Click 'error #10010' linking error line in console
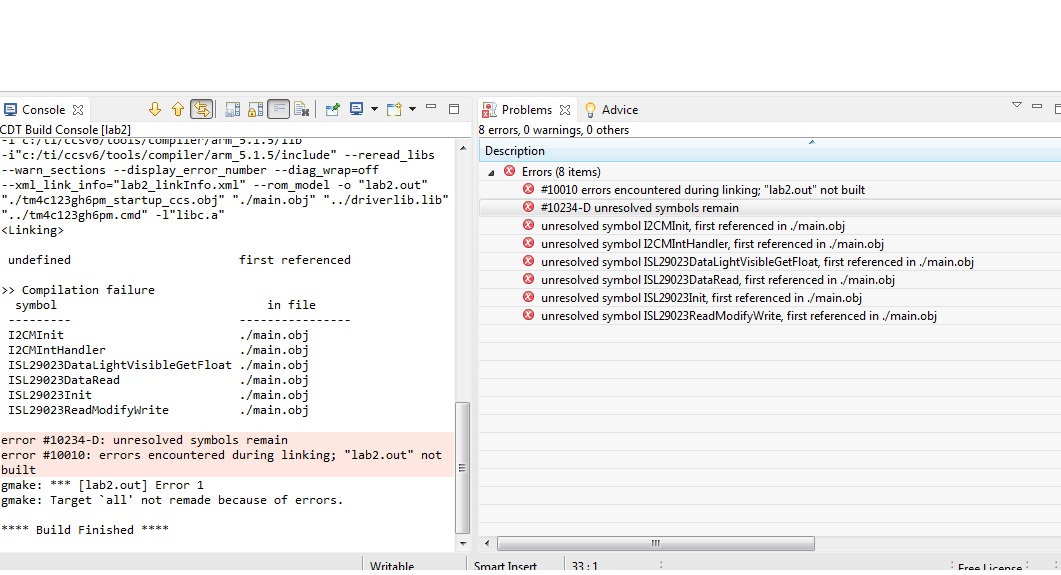 pyautogui.click(x=221, y=455)
